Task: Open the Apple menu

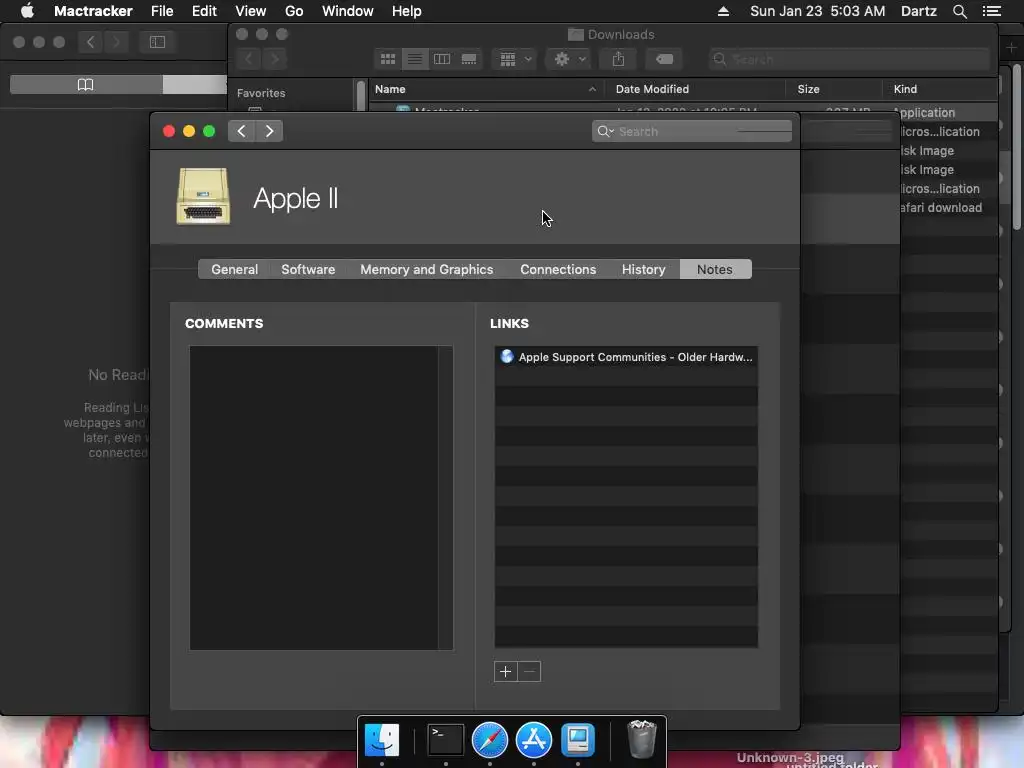Action: pos(27,11)
